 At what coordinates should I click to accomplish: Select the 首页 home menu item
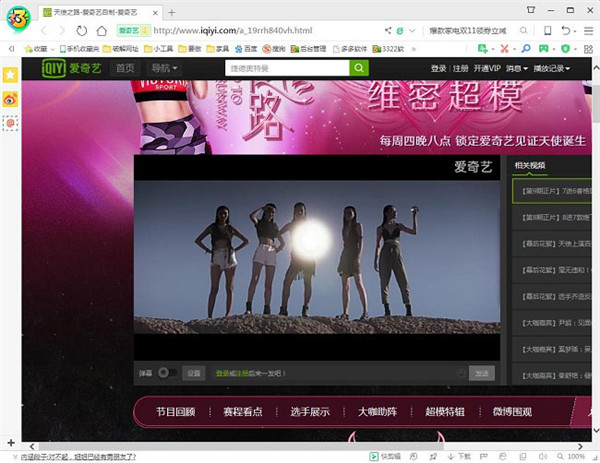[x=125, y=68]
